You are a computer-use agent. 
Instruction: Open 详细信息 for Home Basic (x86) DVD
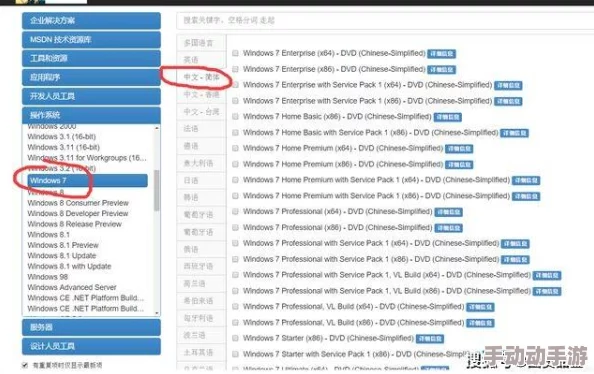click(447, 117)
